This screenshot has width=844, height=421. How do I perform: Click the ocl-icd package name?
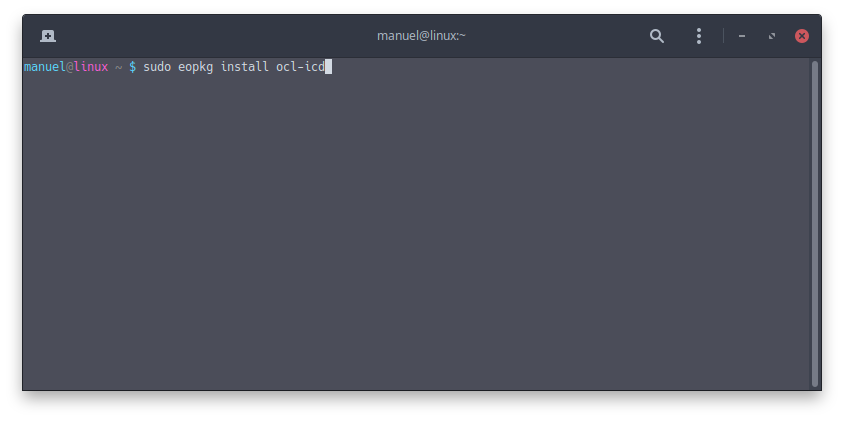click(x=300, y=67)
